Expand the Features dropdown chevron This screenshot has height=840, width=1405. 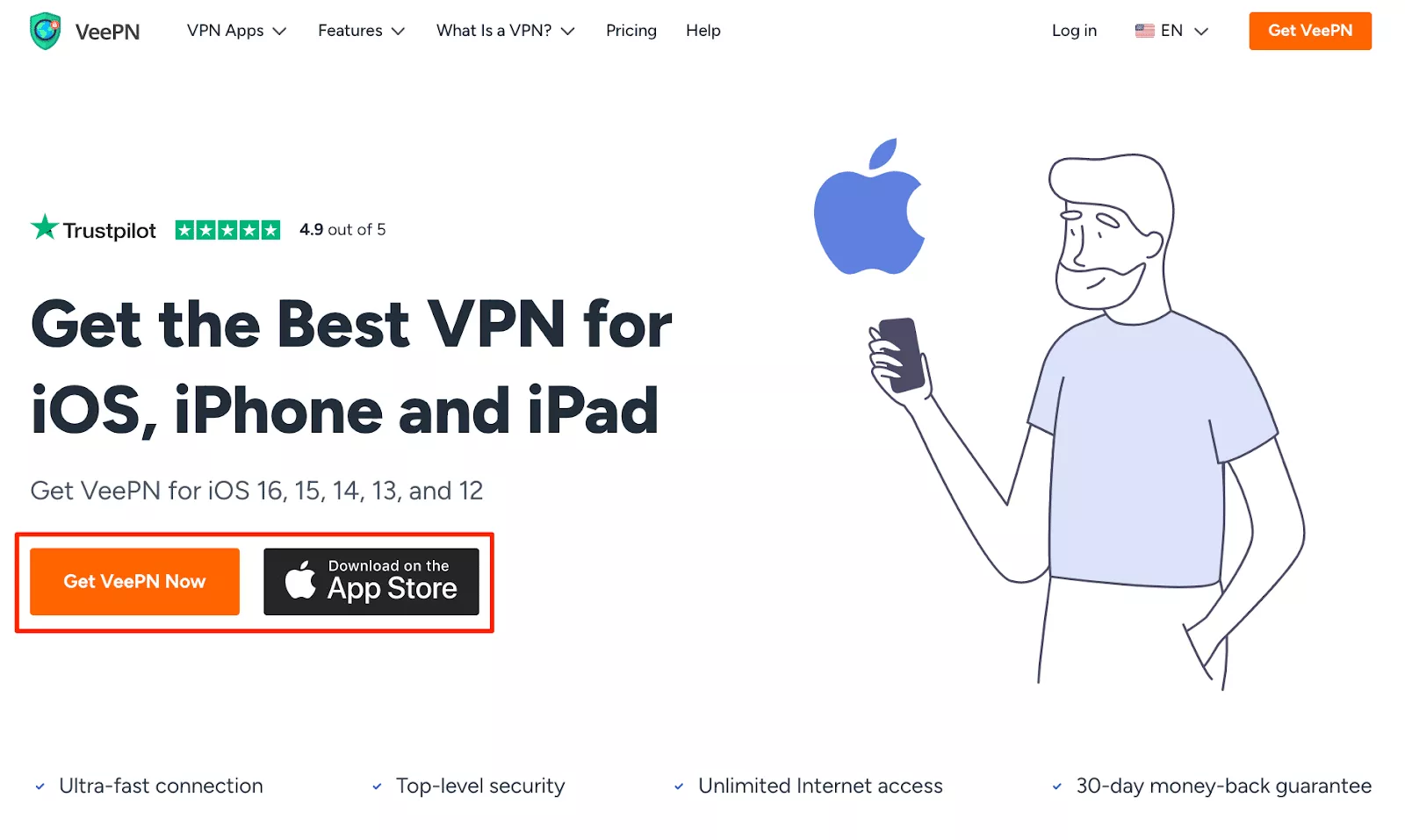(399, 32)
